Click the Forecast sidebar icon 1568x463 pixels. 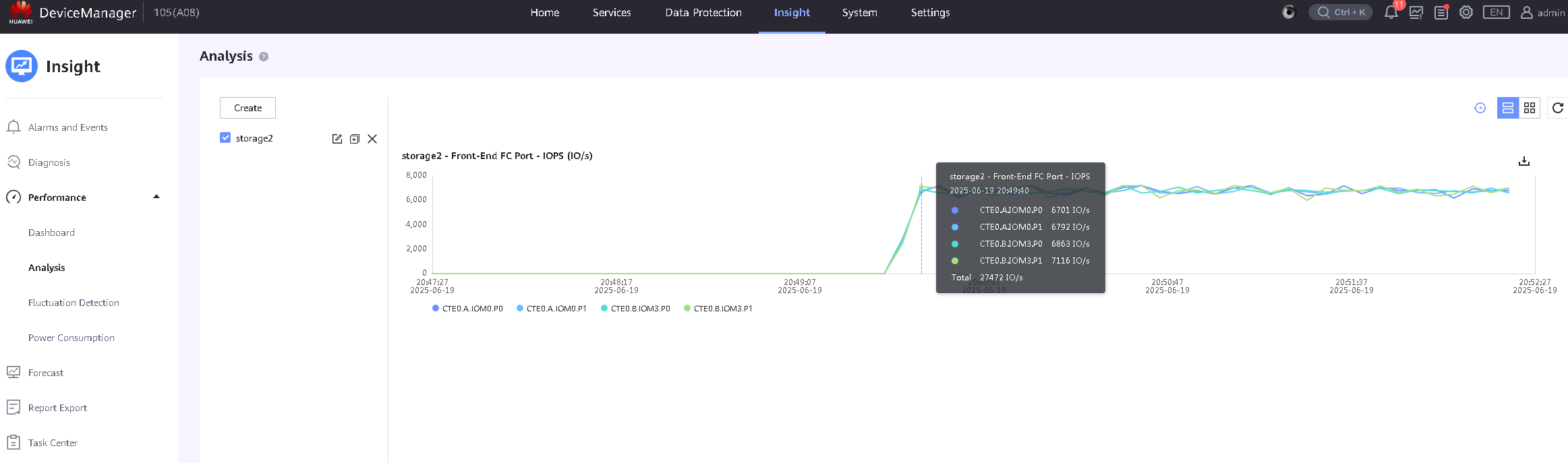13,372
